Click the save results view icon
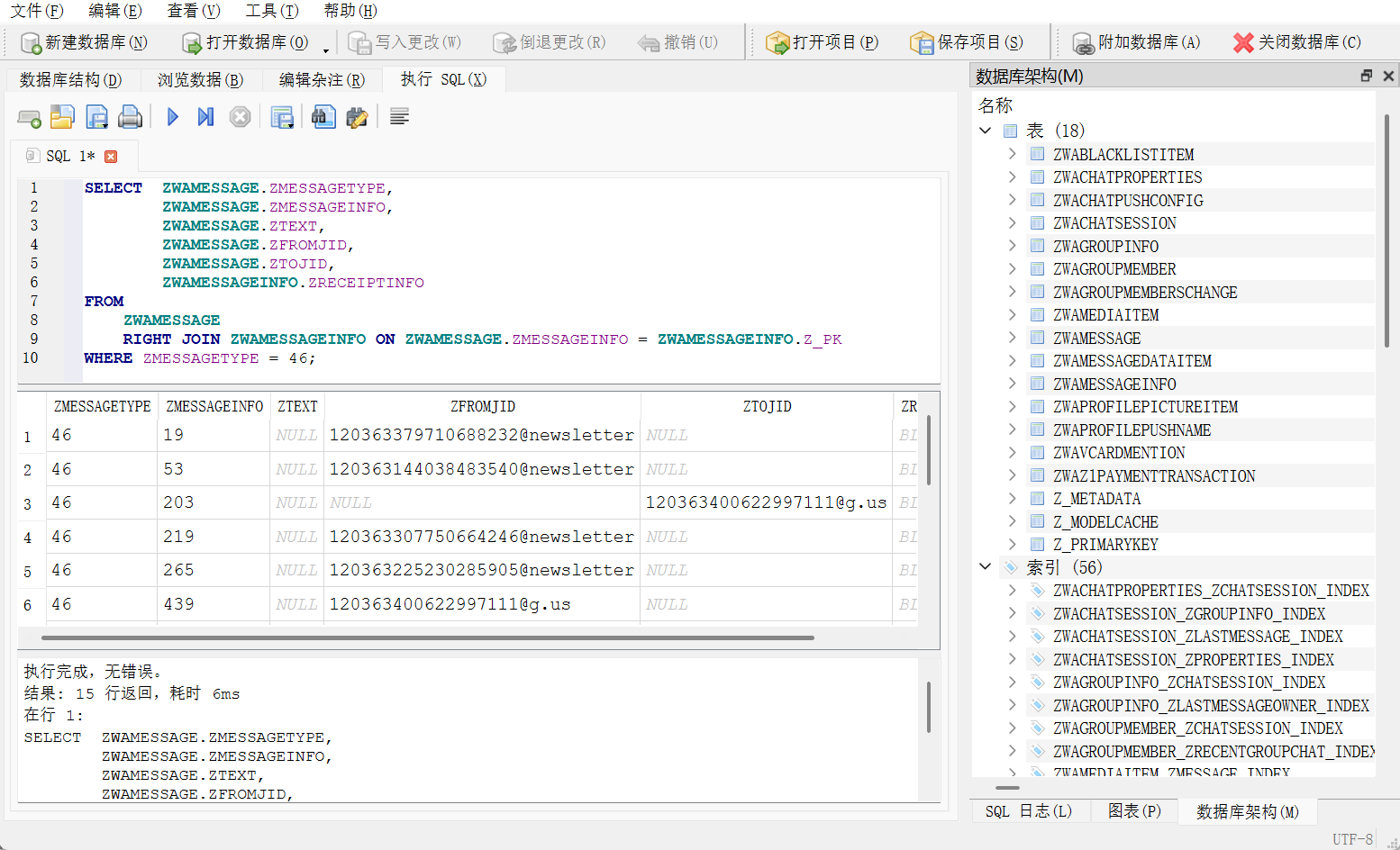 click(282, 117)
